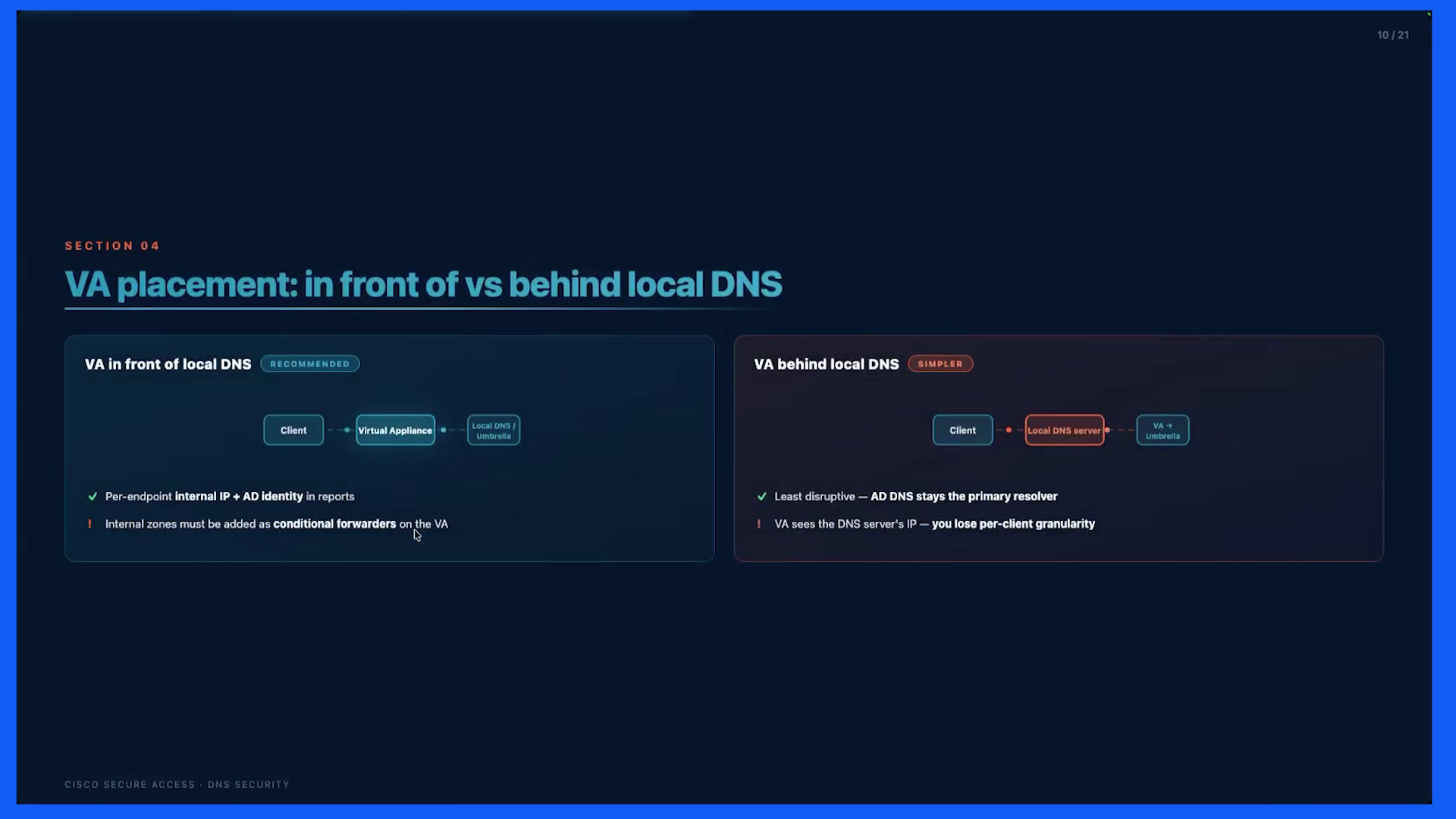Viewport: 1456px width, 819px height.
Task: Click 'you lose per-client granularity' line
Action: click(x=934, y=524)
